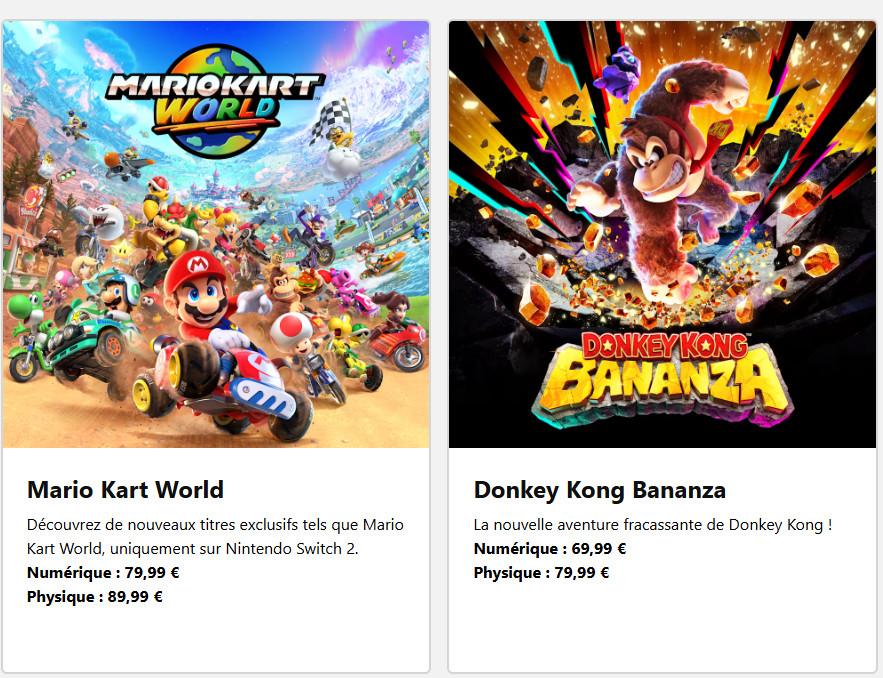The height and width of the screenshot is (678, 883).
Task: Click the white Boo ghost in artwork
Action: tap(104, 218)
